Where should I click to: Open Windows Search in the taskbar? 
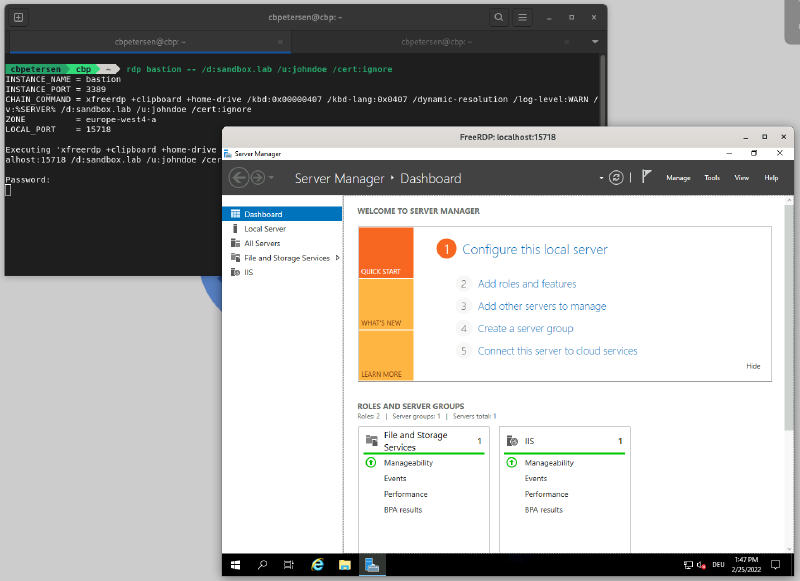[x=262, y=565]
